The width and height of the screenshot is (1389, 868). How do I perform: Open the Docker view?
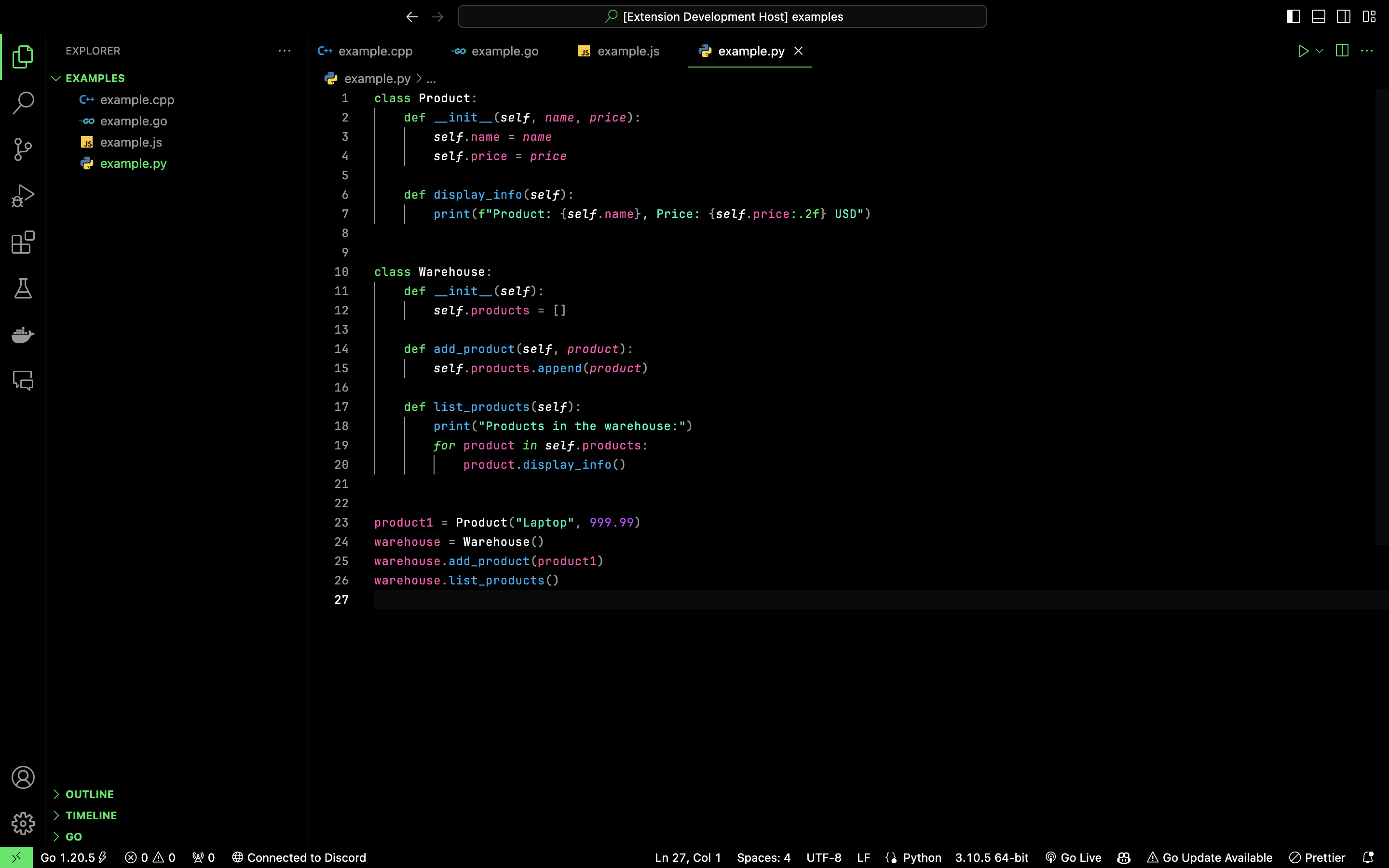tap(23, 335)
